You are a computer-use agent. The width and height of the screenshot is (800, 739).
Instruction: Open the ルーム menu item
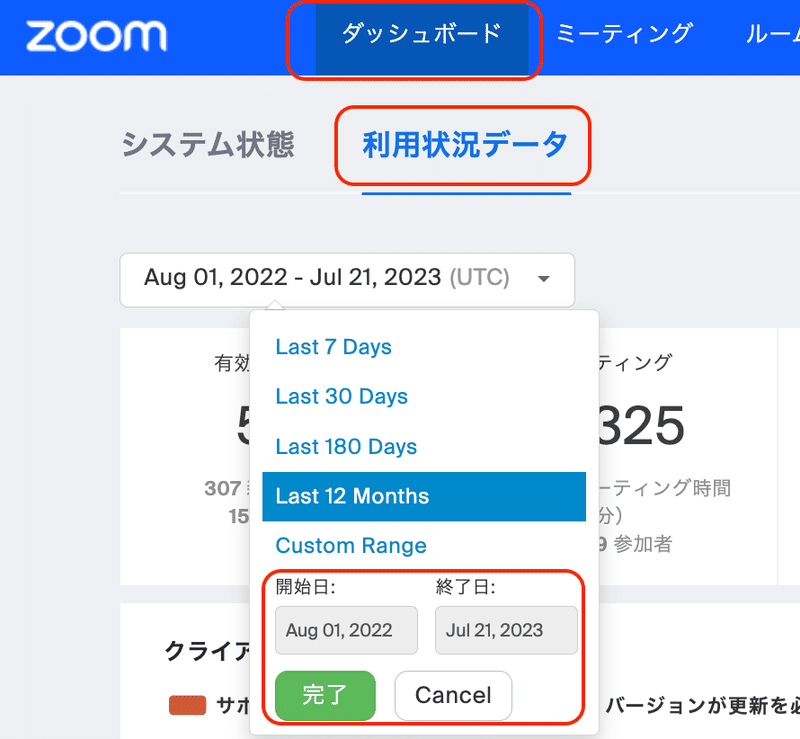click(772, 34)
